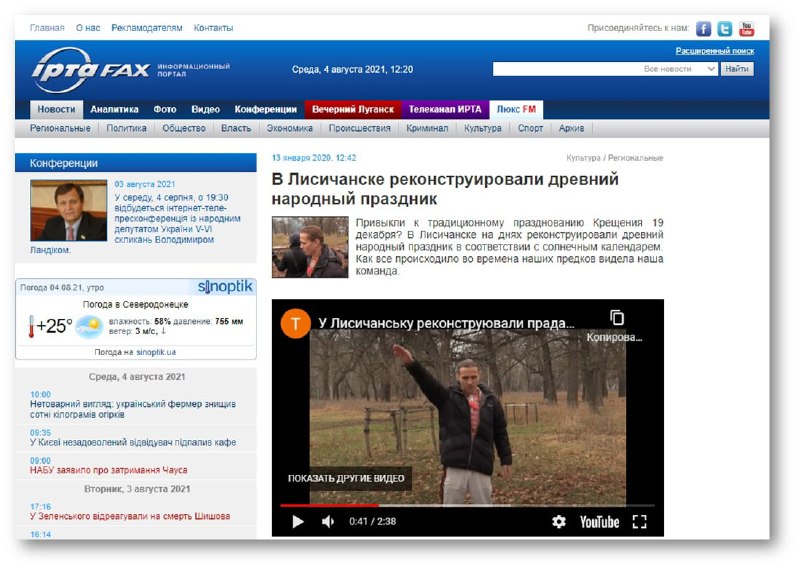
Task: Open Расширенный поиск link
Action: coord(714,51)
